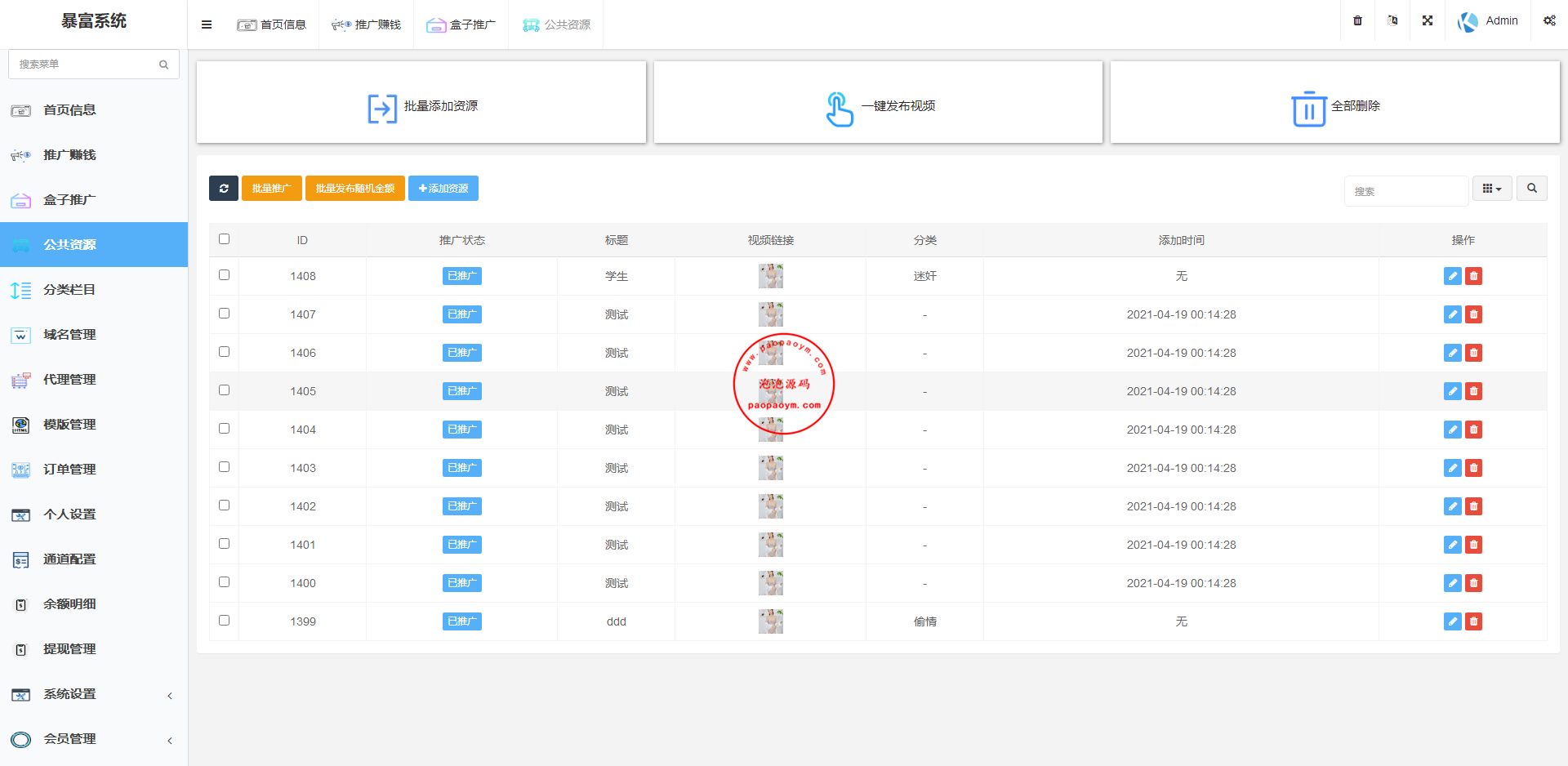Check the box for row 1399
Screen dimensions: 1568x766
coord(225,621)
